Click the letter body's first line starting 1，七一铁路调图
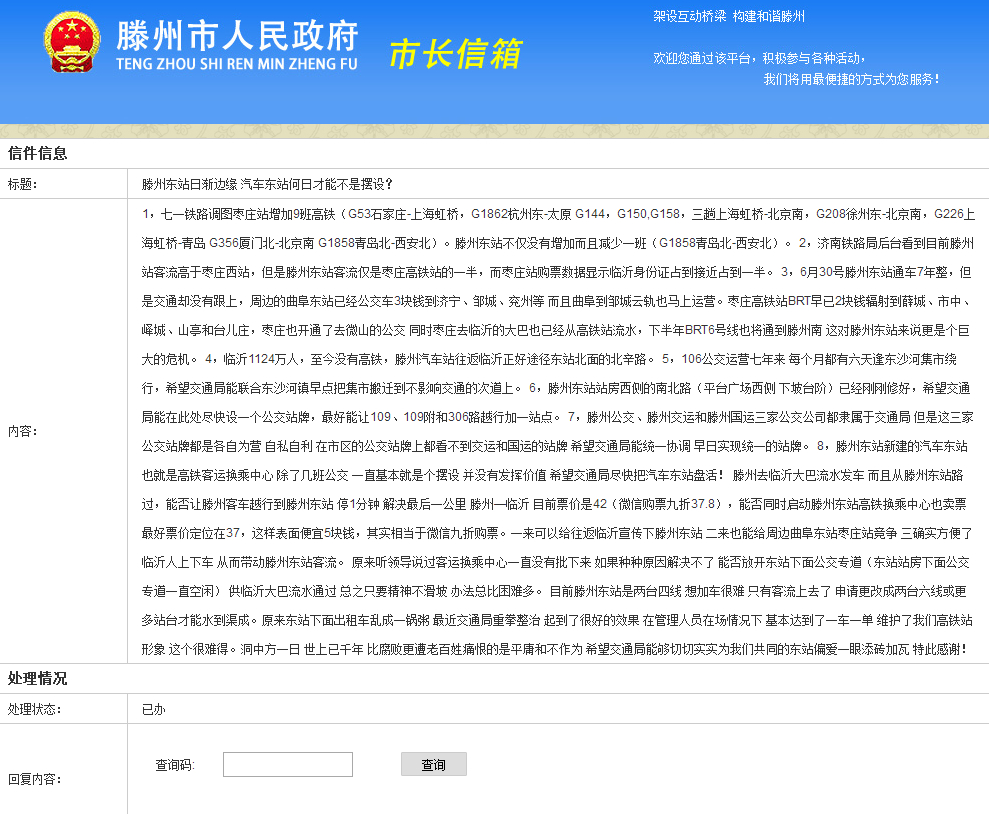 click(x=558, y=214)
